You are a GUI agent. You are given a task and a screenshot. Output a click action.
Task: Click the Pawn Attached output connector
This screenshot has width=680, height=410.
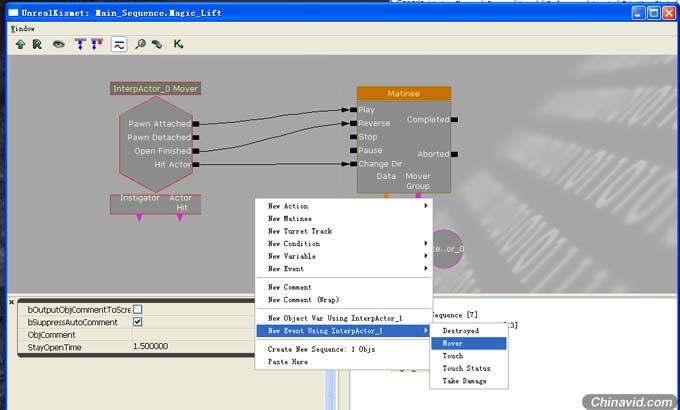click(x=196, y=124)
